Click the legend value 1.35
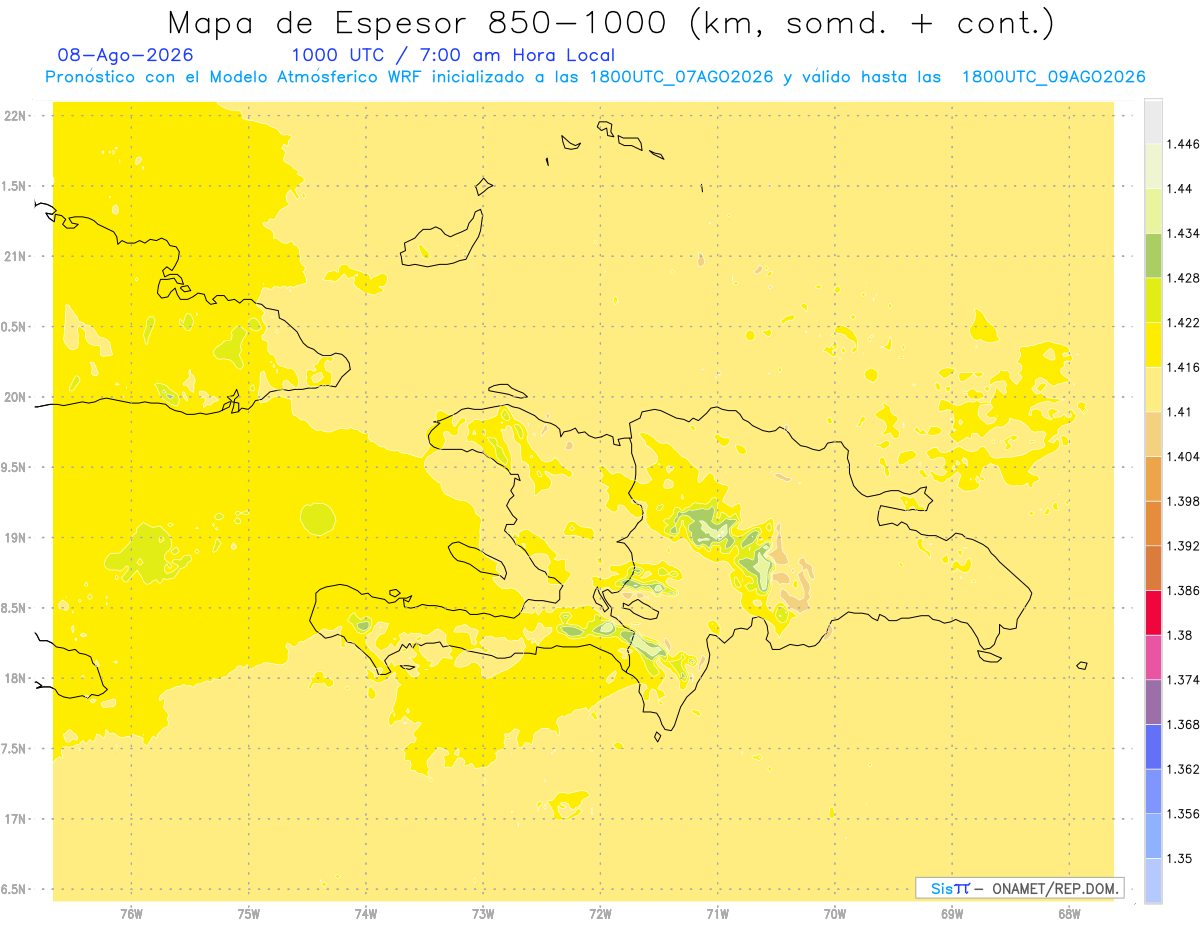Screen dimensions: 1200x927 pos(1180,858)
